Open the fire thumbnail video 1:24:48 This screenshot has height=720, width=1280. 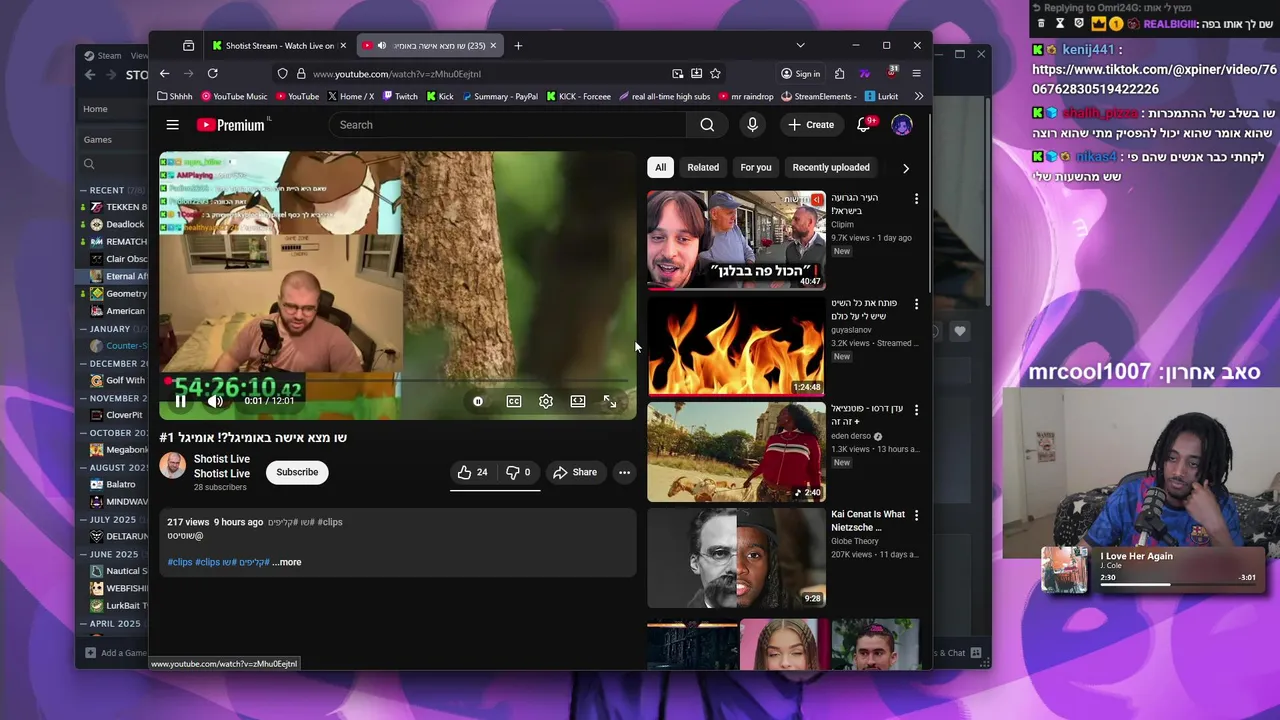click(x=736, y=346)
